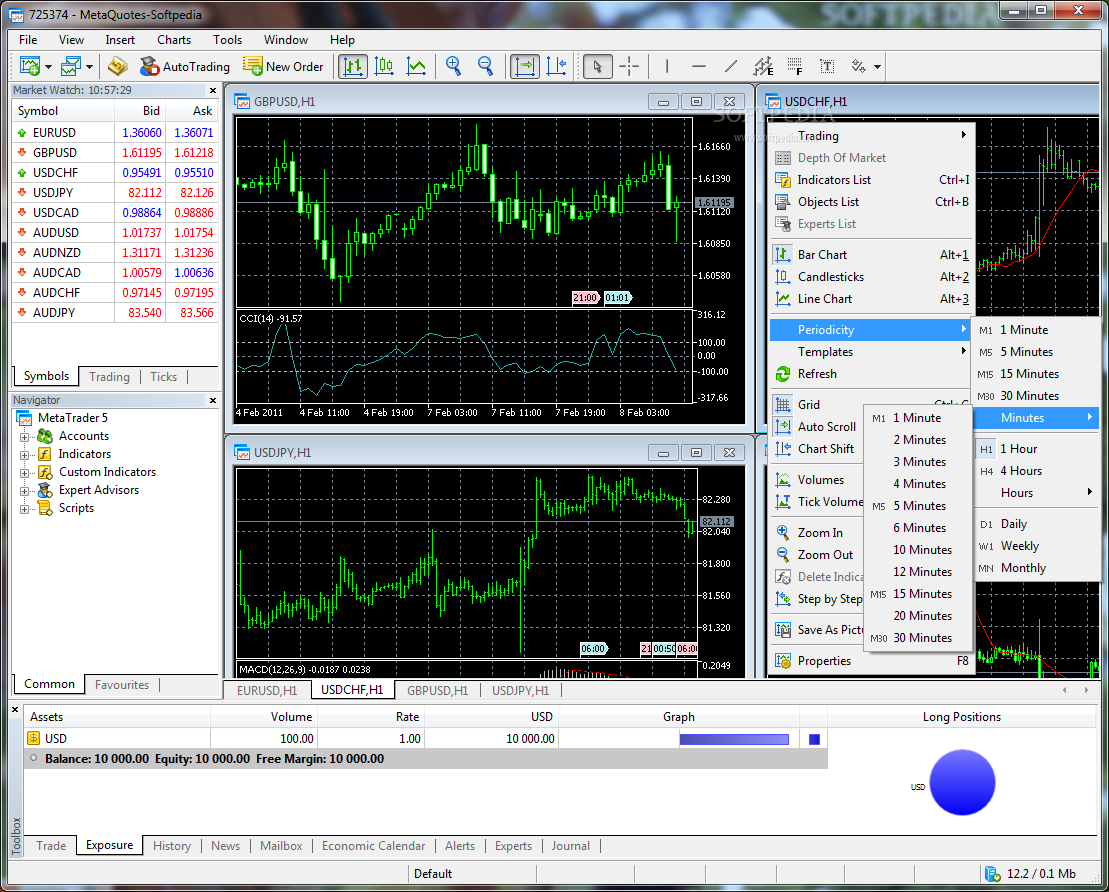Image resolution: width=1109 pixels, height=892 pixels.
Task: Choose 20 Minutes in Minutes submenu
Action: click(x=919, y=615)
